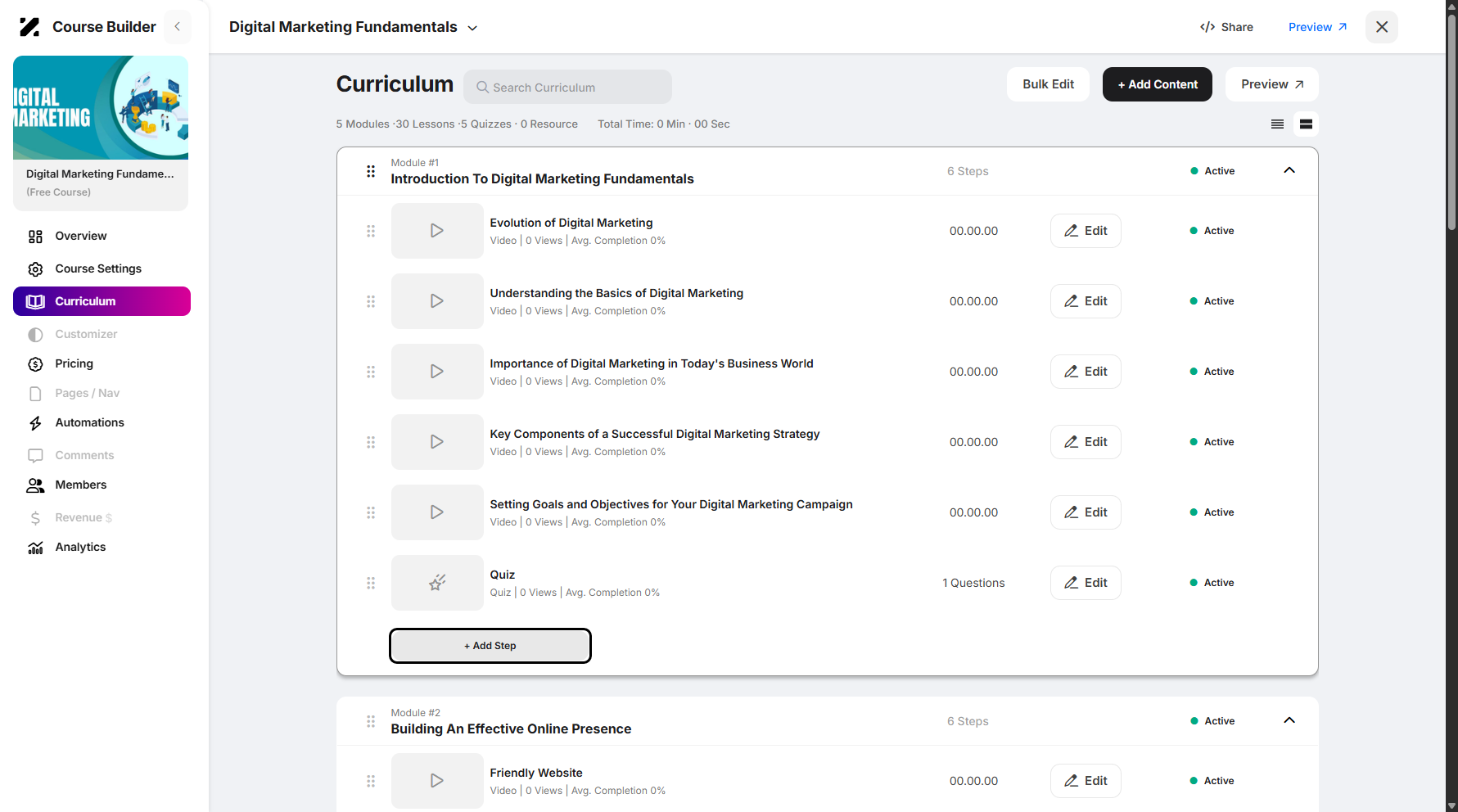Go to Pricing in the sidebar
Image resolution: width=1458 pixels, height=812 pixels.
pos(102,363)
